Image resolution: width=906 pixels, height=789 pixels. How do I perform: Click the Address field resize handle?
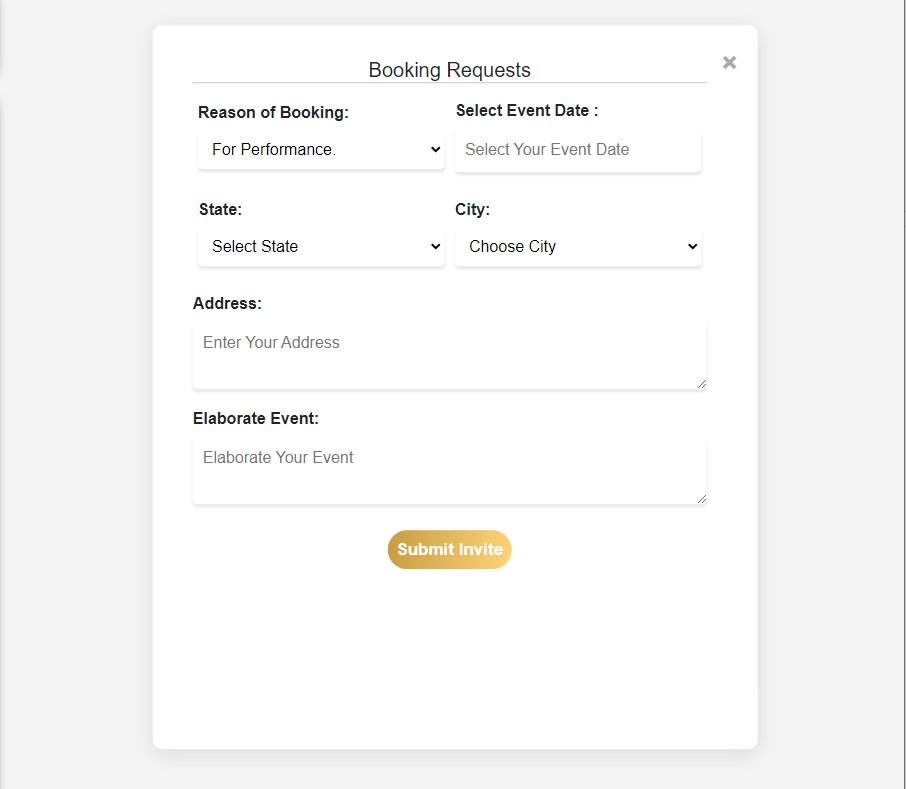(x=703, y=386)
